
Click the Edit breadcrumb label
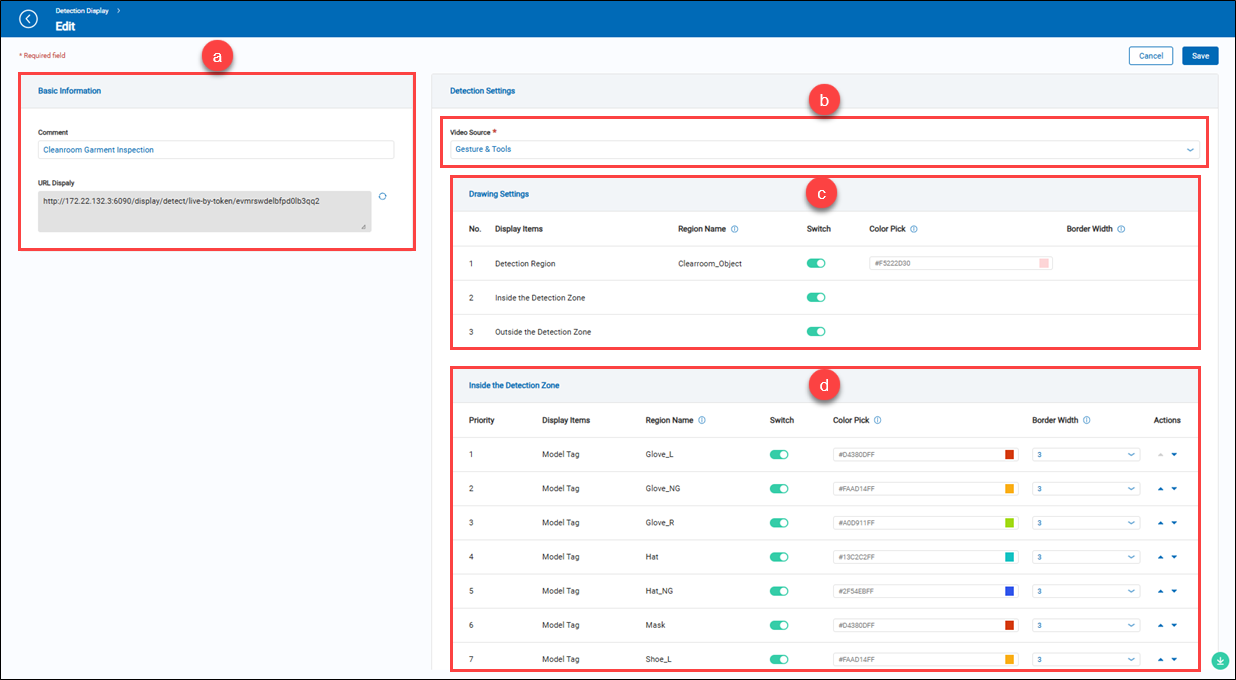[65, 26]
